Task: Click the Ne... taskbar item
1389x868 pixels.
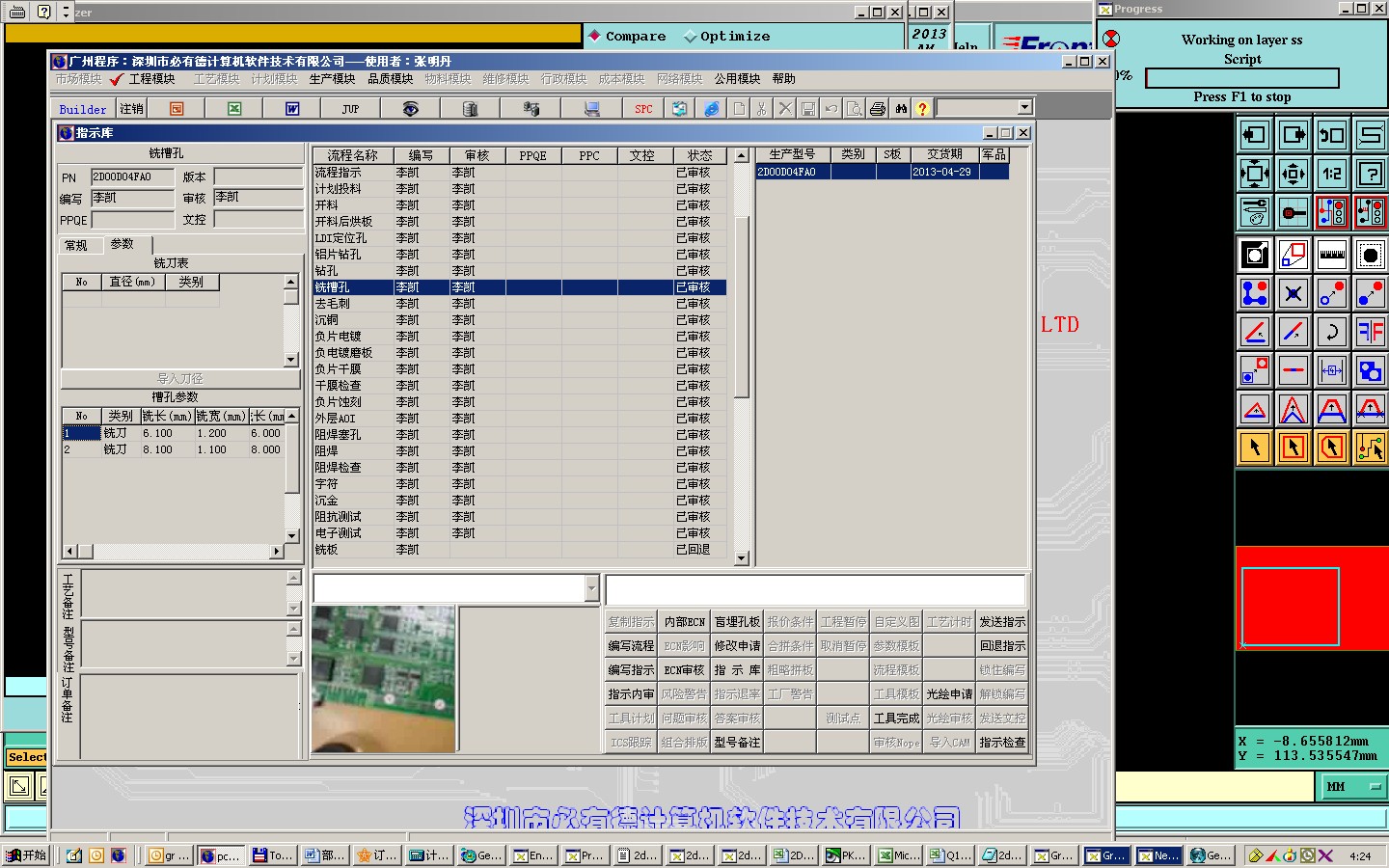Action: coord(1157,855)
